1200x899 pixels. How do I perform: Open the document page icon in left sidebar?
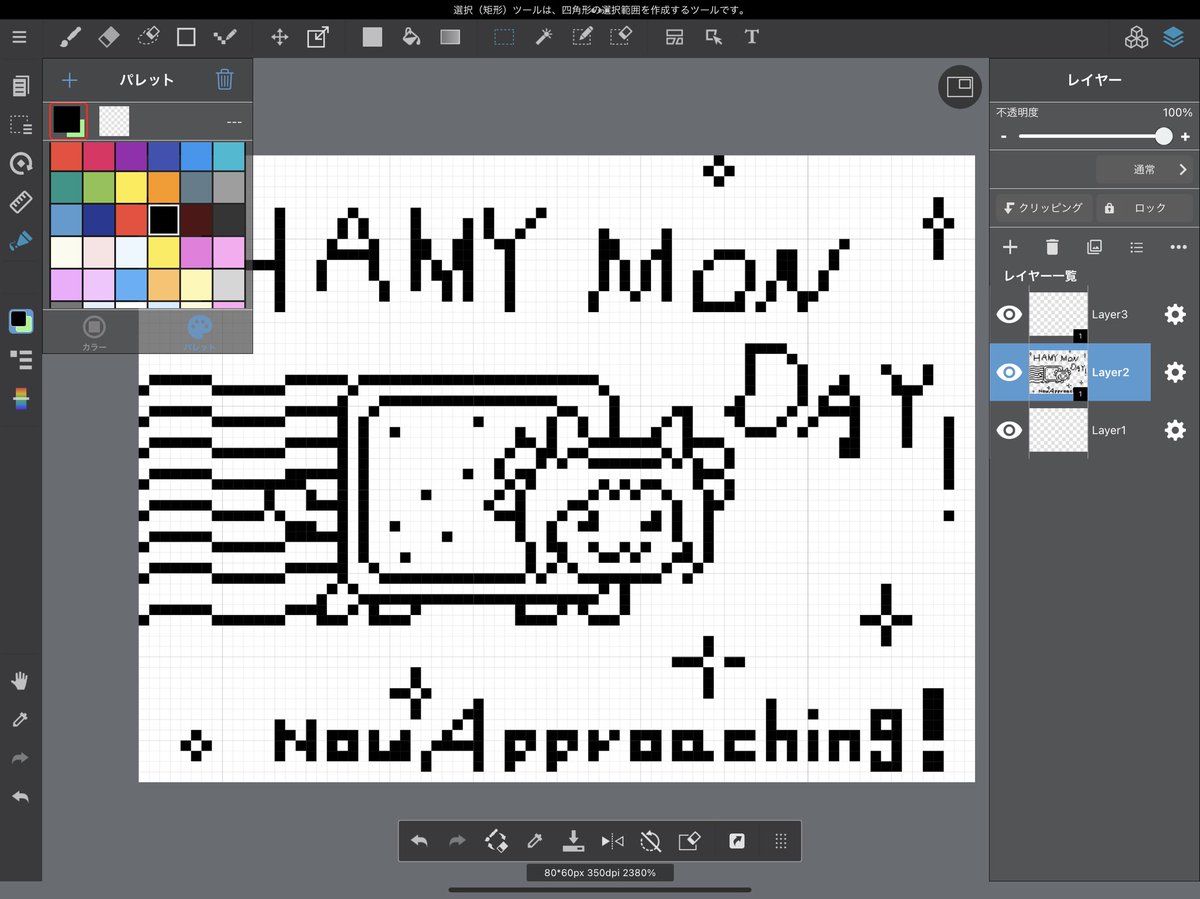pos(20,86)
